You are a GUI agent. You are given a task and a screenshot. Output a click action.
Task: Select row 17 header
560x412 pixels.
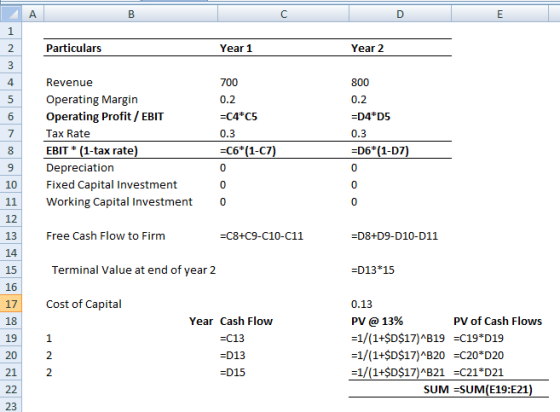pyautogui.click(x=11, y=304)
